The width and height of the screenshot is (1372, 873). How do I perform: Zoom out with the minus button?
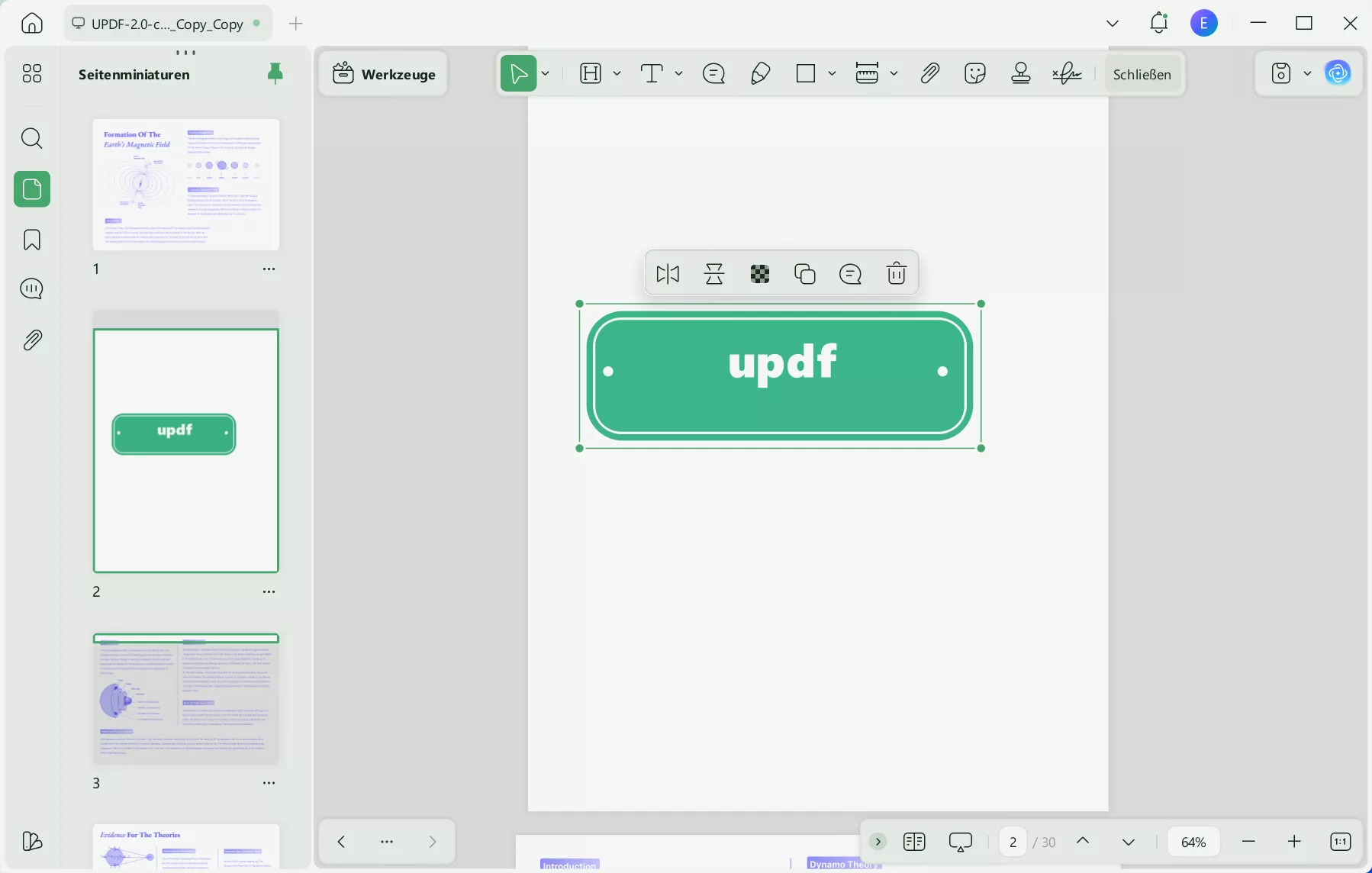tap(1248, 842)
